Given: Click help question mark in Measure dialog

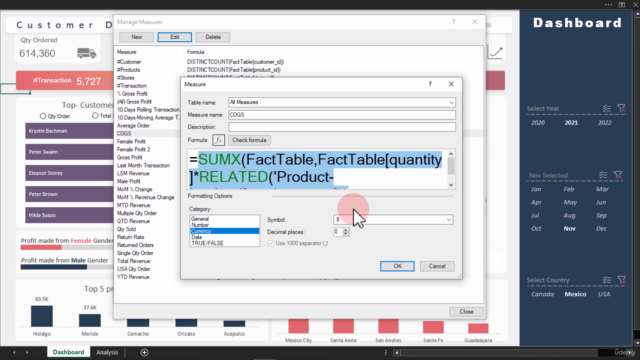Looking at the screenshot, I should click(430, 84).
